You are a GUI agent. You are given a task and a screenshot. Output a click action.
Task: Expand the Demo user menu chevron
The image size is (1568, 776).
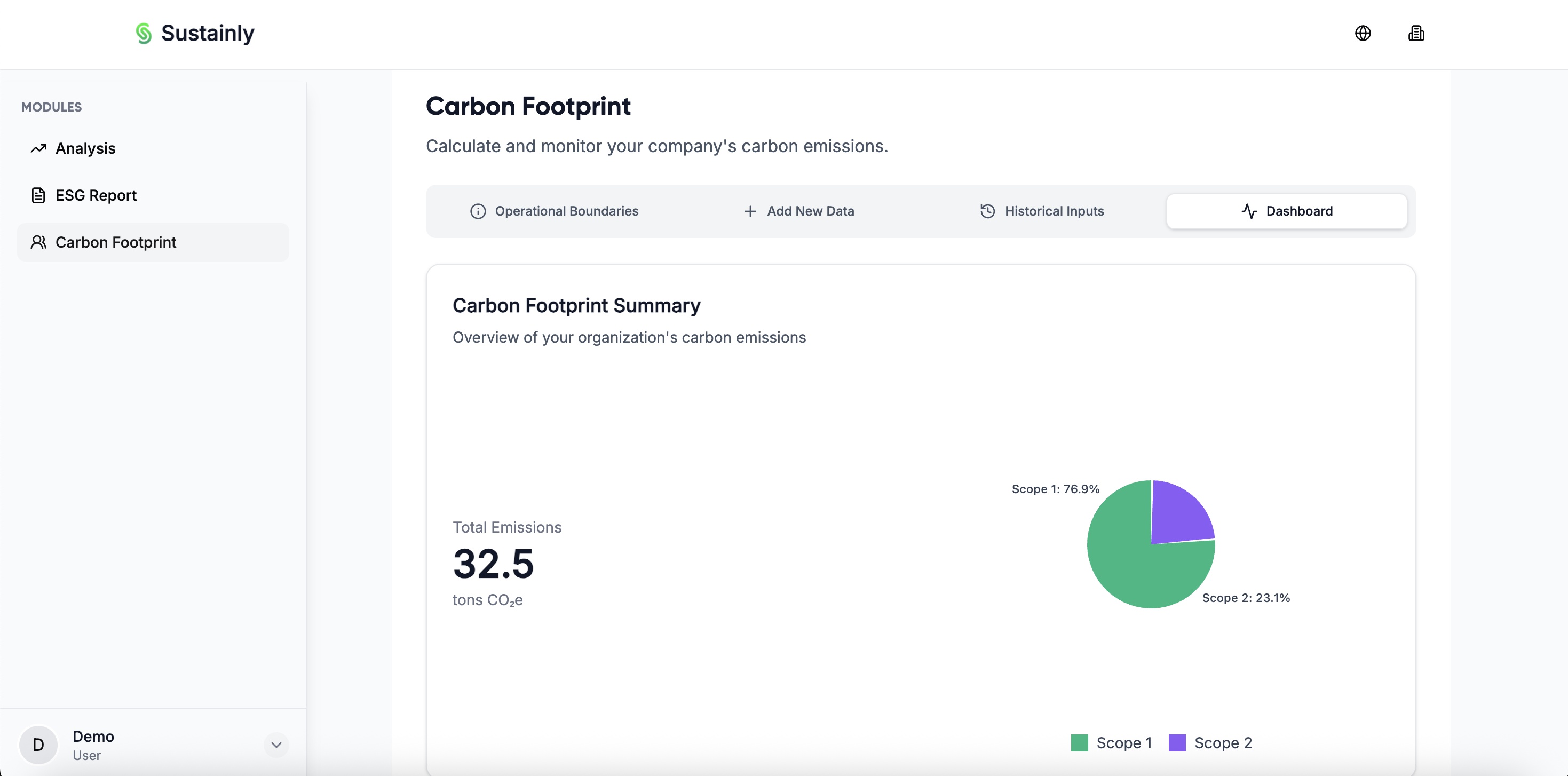tap(276, 745)
